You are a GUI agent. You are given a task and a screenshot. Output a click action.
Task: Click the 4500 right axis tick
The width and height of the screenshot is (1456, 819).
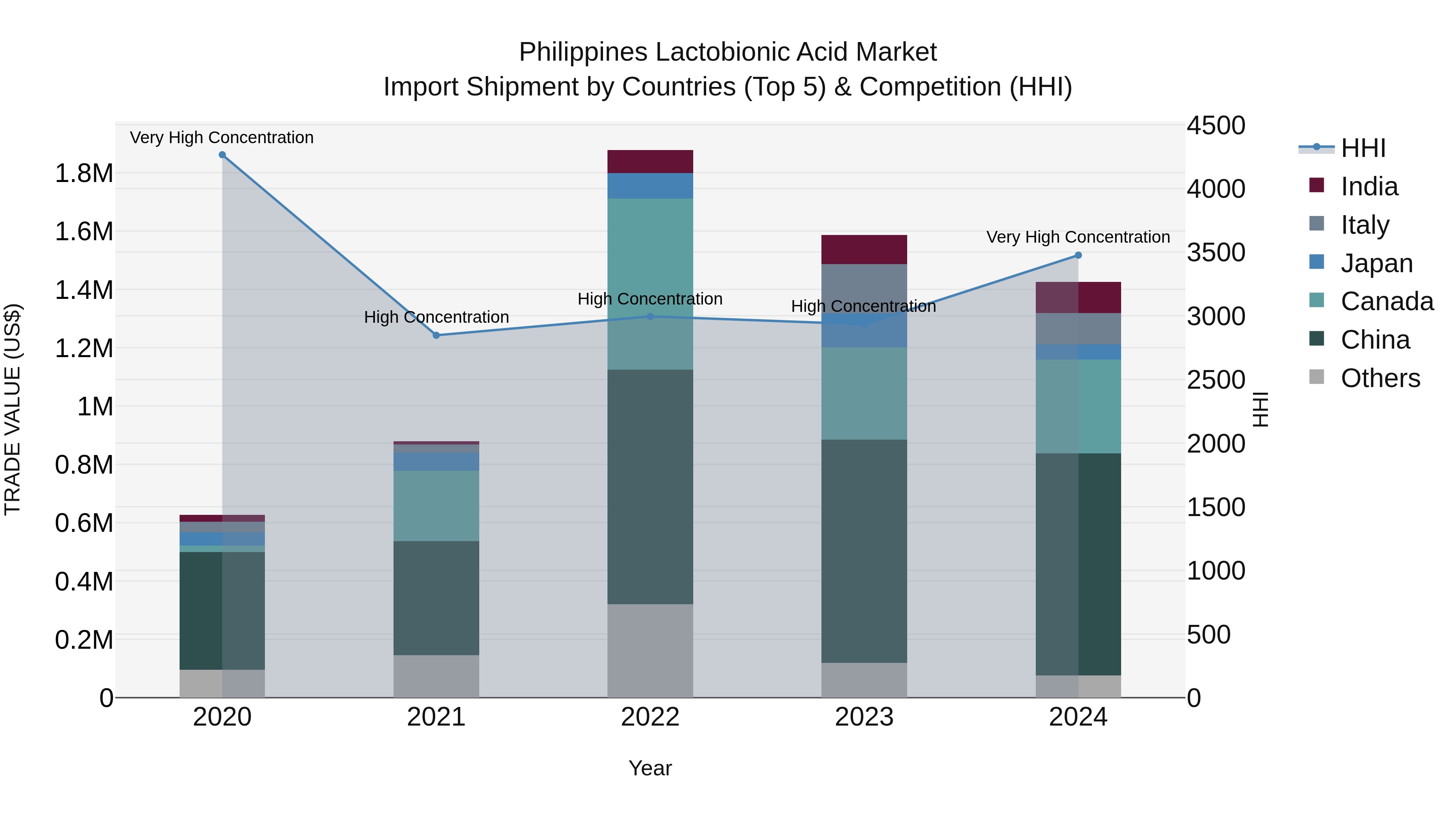[x=1215, y=125]
